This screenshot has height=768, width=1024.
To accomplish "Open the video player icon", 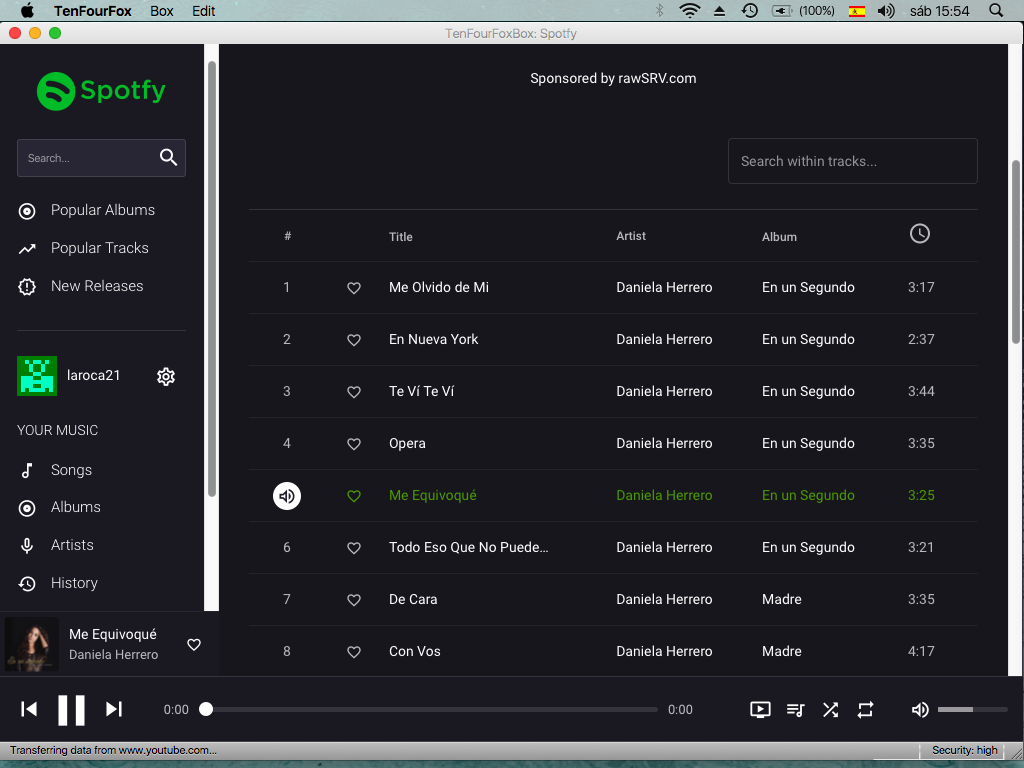I will click(760, 710).
